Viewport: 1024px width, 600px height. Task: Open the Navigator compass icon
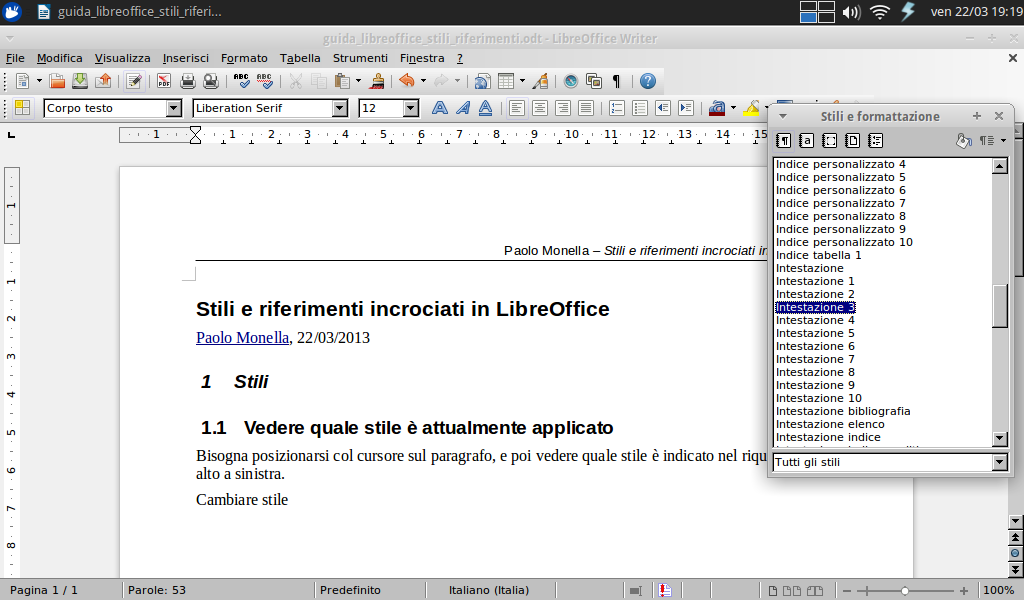pos(571,81)
